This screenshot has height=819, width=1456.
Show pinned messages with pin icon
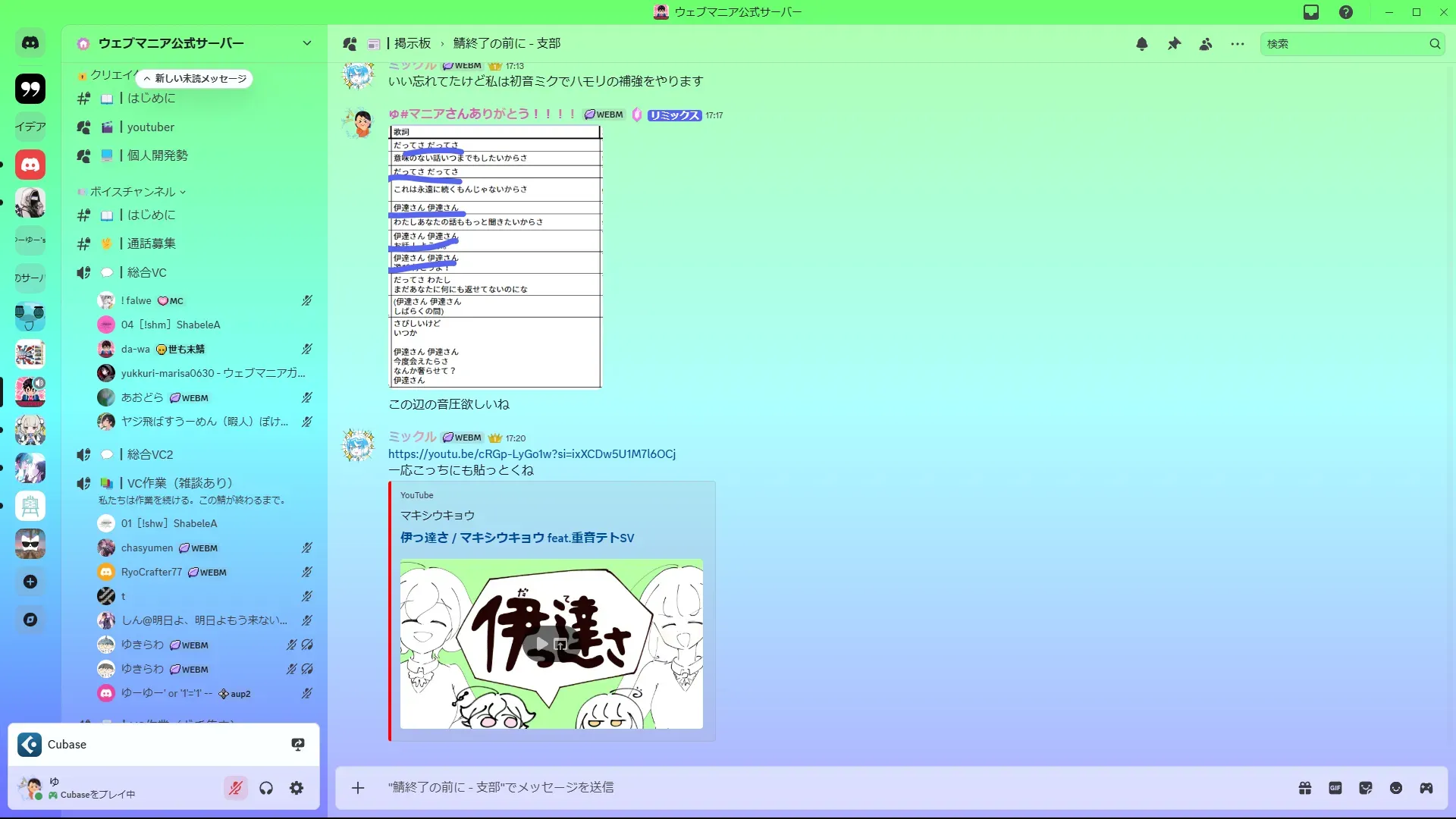tap(1174, 44)
